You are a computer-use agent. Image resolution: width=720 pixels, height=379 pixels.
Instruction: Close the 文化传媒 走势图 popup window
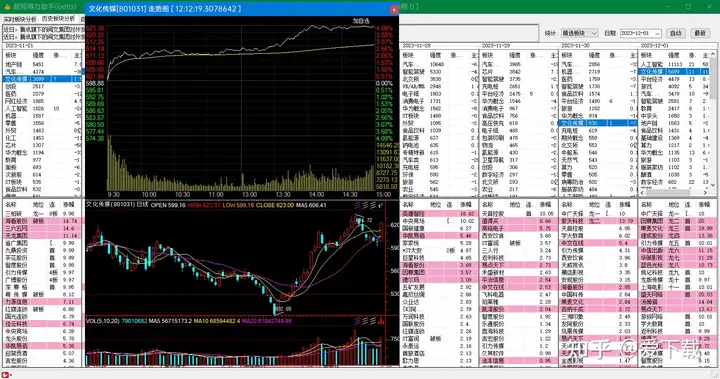[394, 9]
